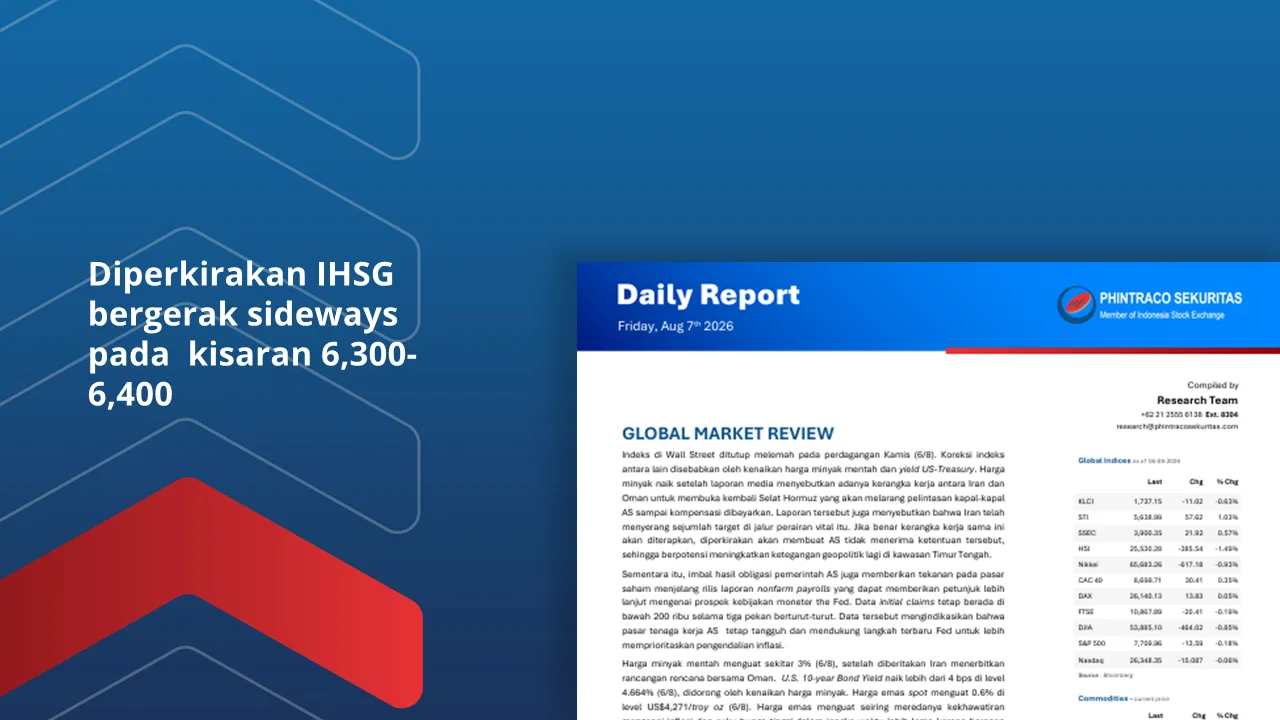The width and height of the screenshot is (1280, 720).
Task: Click the FTSE row label
Action: point(1087,612)
